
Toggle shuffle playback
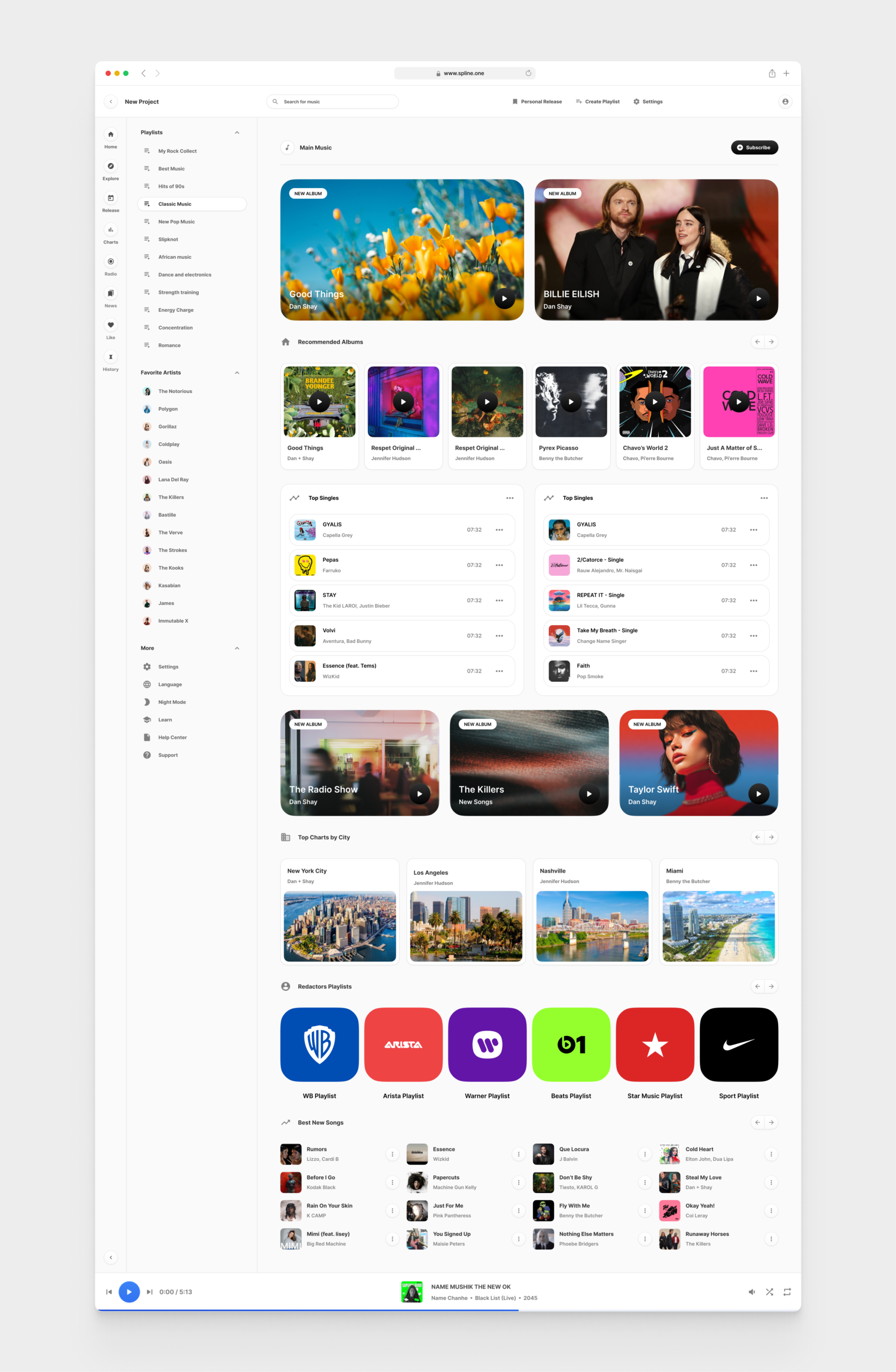pyautogui.click(x=769, y=1292)
